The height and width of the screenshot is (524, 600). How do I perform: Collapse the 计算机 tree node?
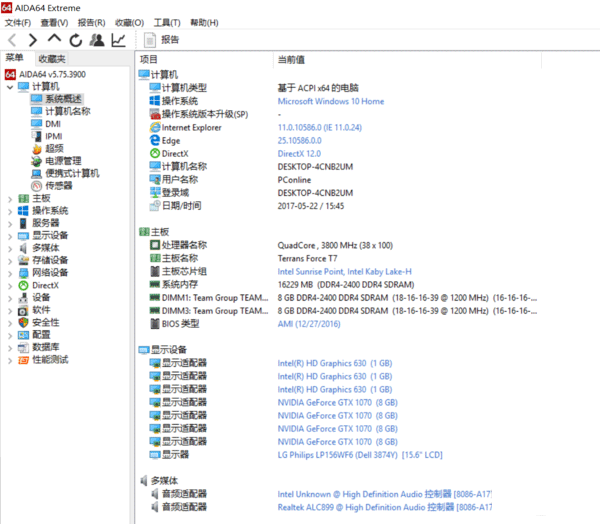[x=10, y=87]
